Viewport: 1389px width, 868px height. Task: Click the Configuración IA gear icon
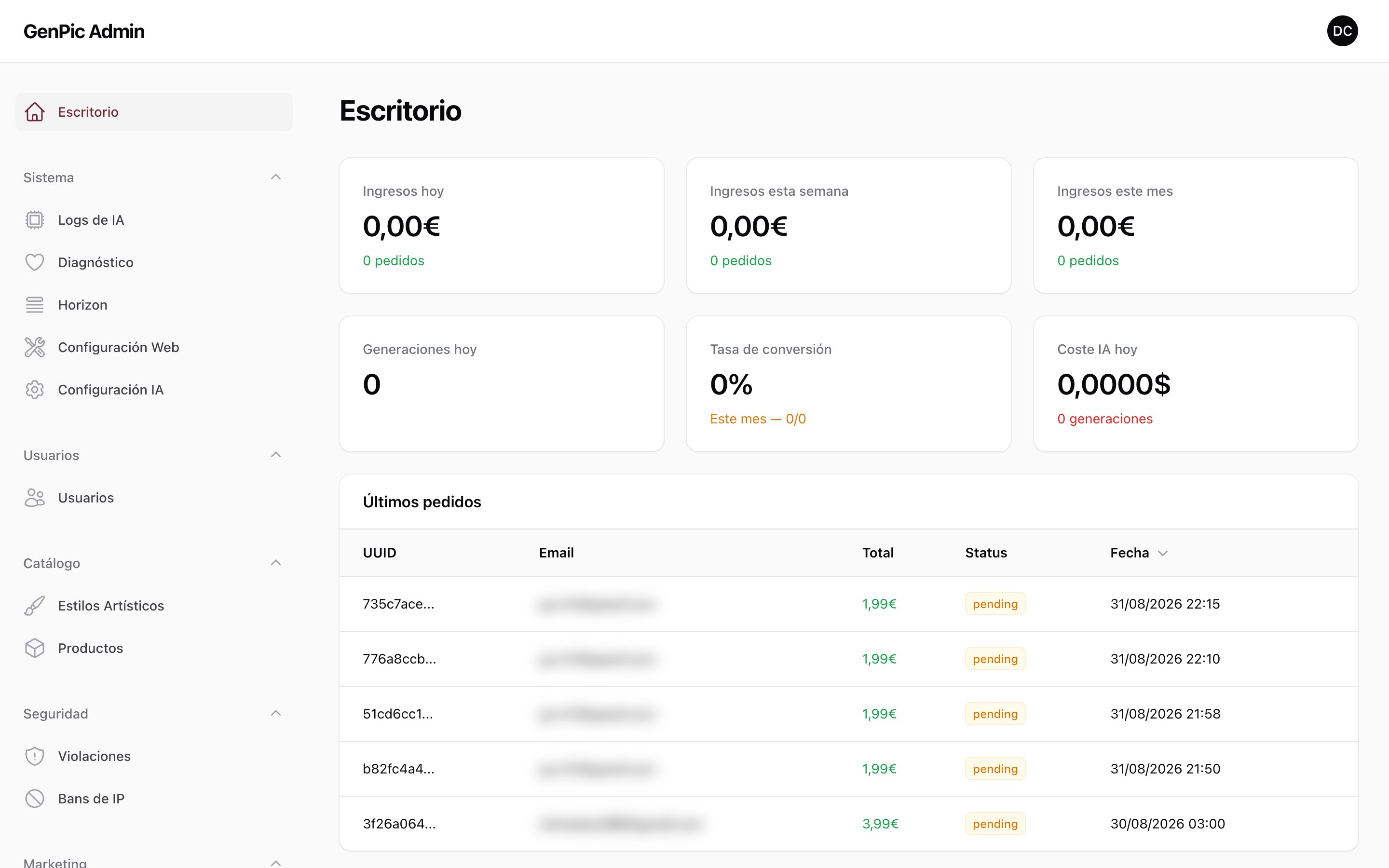pyautogui.click(x=34, y=390)
